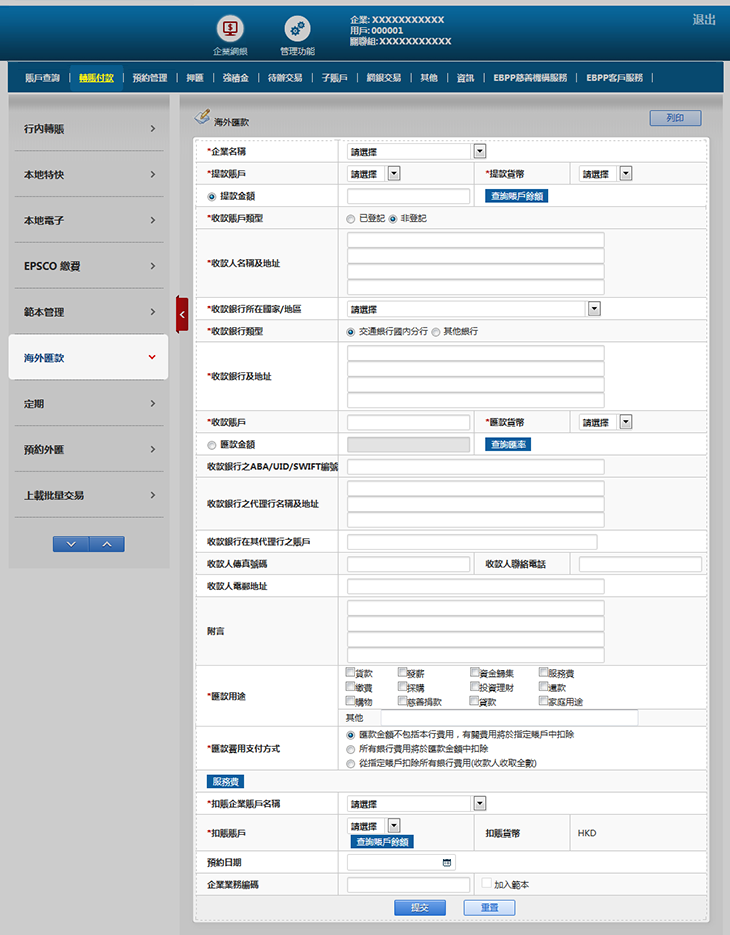Viewport: 730px width, 935px height.
Task: Select the 已登記 radio button
Action: (x=350, y=218)
